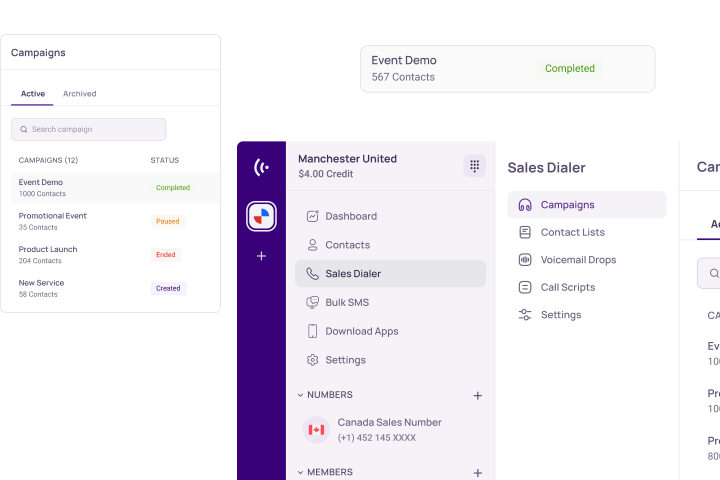Click the Ended status badge

pyautogui.click(x=166, y=255)
